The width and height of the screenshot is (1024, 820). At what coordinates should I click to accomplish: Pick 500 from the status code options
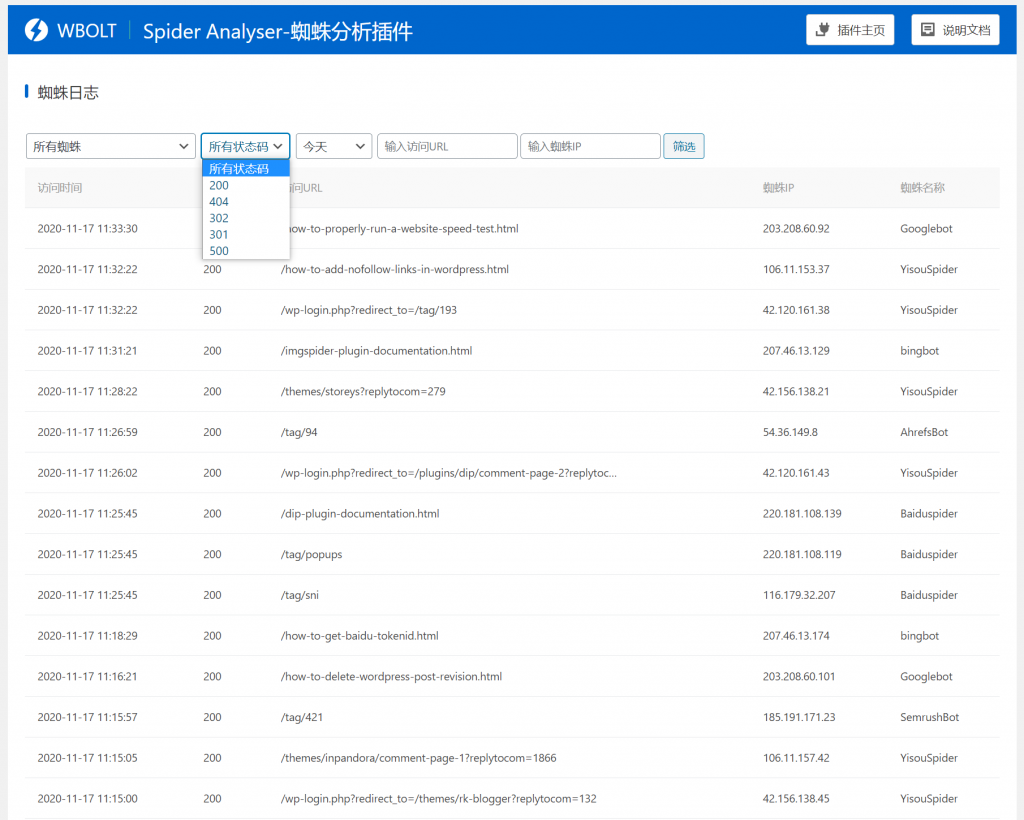[x=219, y=251]
